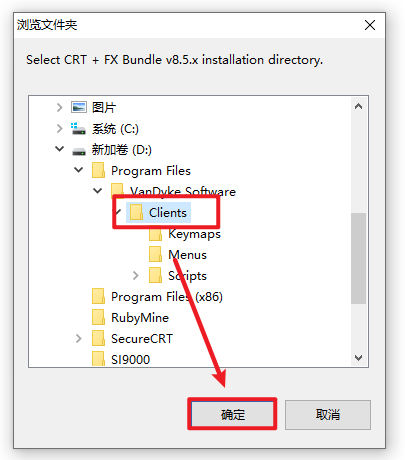Viewport: 405px width, 460px height.
Task: Click the SI9000 folder icon
Action: click(x=98, y=359)
